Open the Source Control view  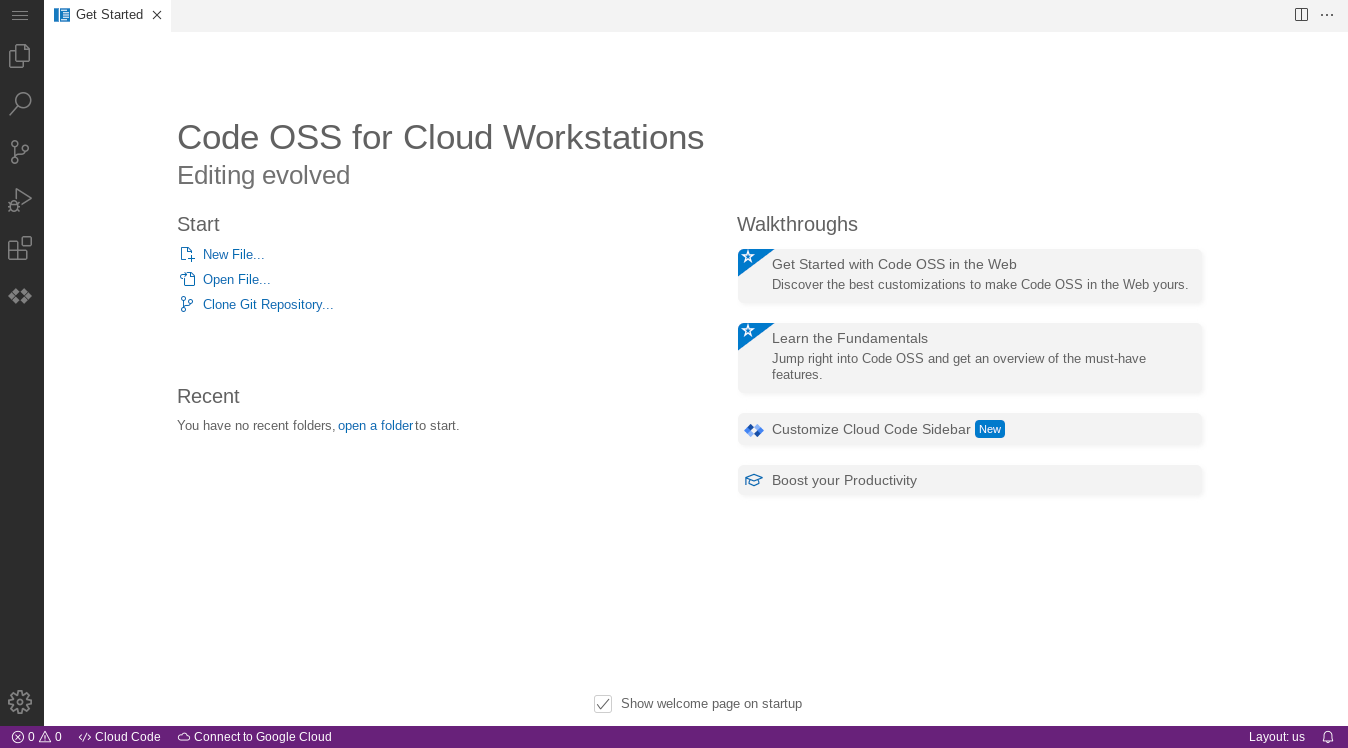[20, 152]
